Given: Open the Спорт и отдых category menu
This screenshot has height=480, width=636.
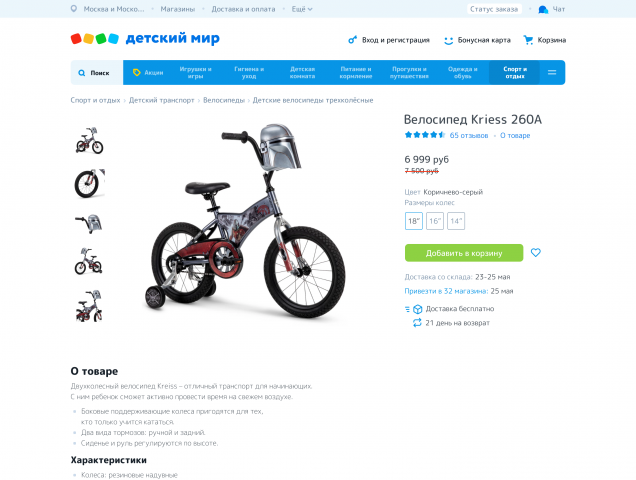Looking at the screenshot, I should click(x=515, y=73).
